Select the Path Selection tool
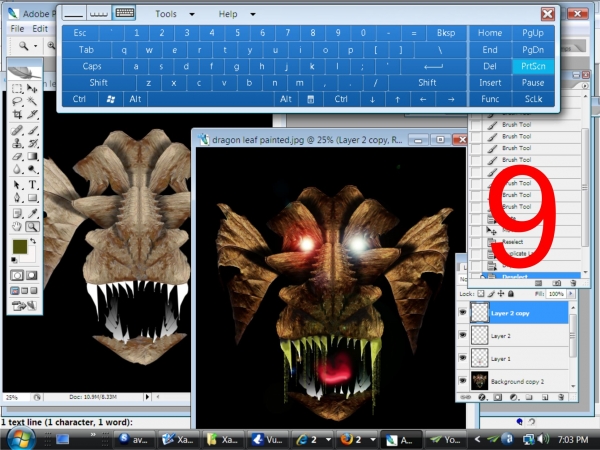The width and height of the screenshot is (600, 450). tap(17, 185)
